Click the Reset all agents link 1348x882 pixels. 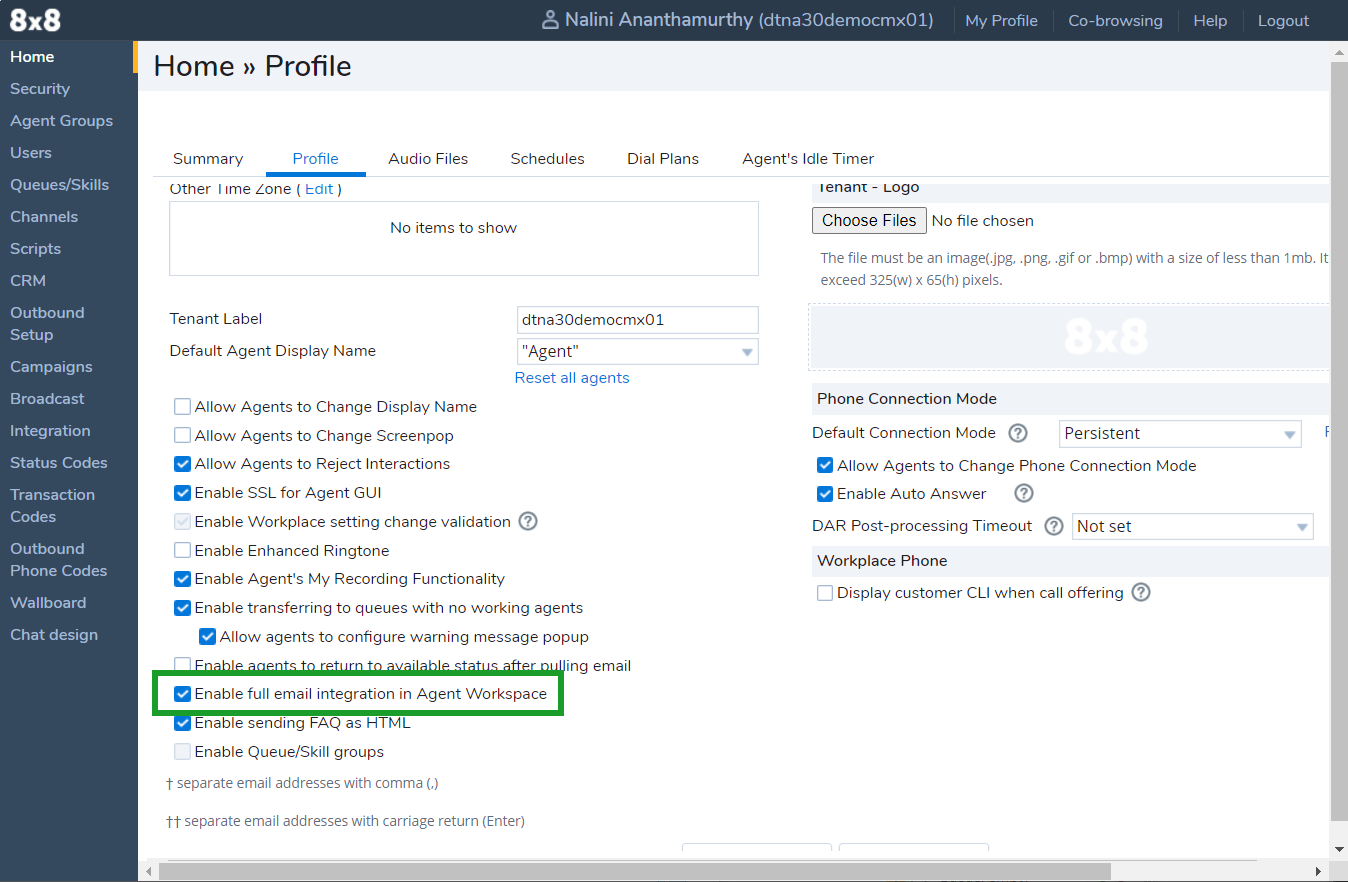pos(571,377)
